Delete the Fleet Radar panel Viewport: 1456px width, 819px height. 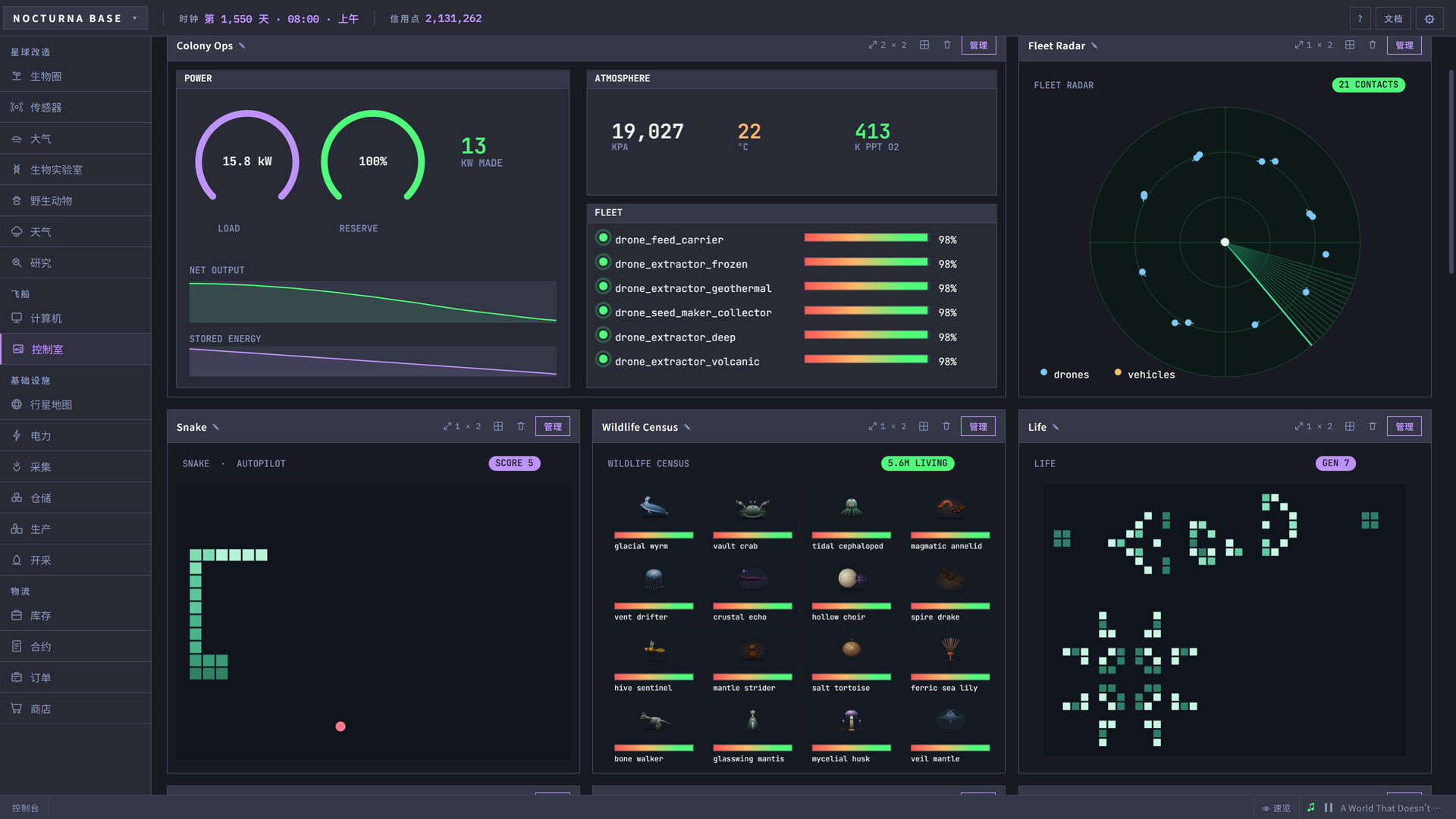point(1372,45)
